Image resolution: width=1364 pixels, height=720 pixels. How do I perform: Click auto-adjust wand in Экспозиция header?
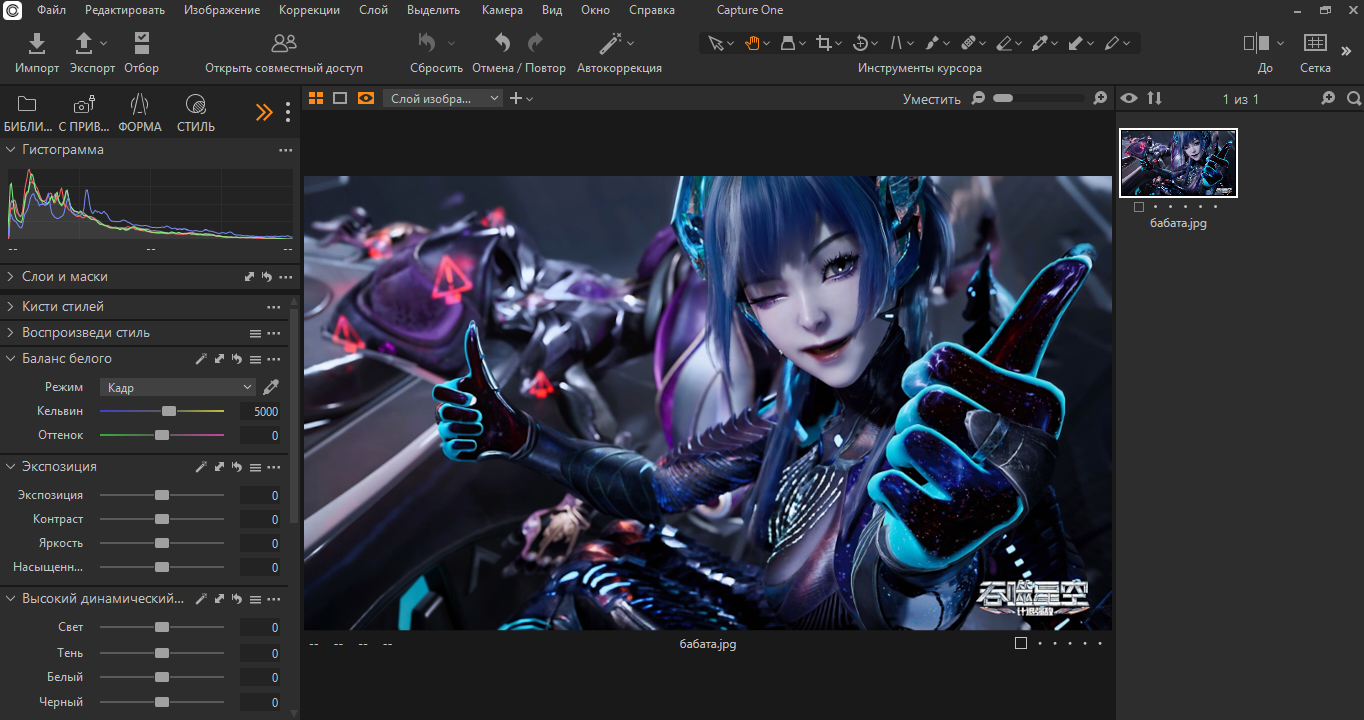(201, 467)
